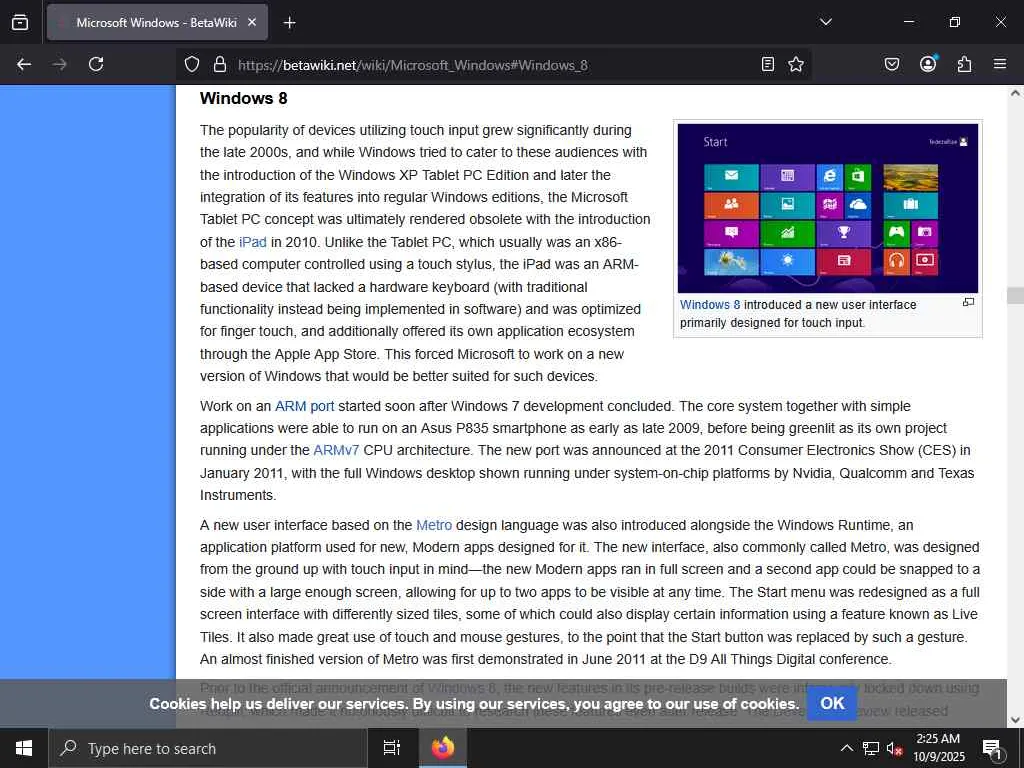Image resolution: width=1024 pixels, height=768 pixels.
Task: Save page to Pocket
Action: 891,64
